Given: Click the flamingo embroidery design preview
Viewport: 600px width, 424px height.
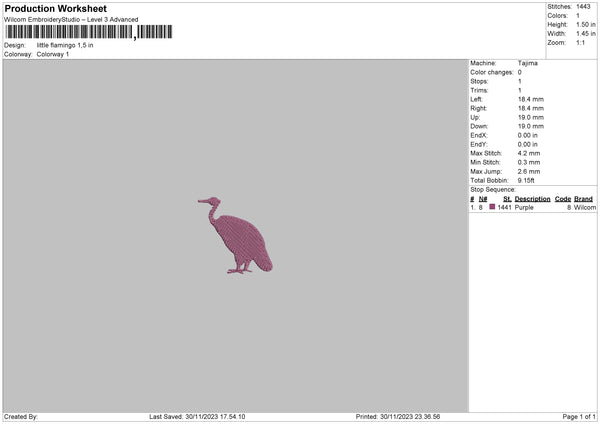Looking at the screenshot, I should coord(236,235).
